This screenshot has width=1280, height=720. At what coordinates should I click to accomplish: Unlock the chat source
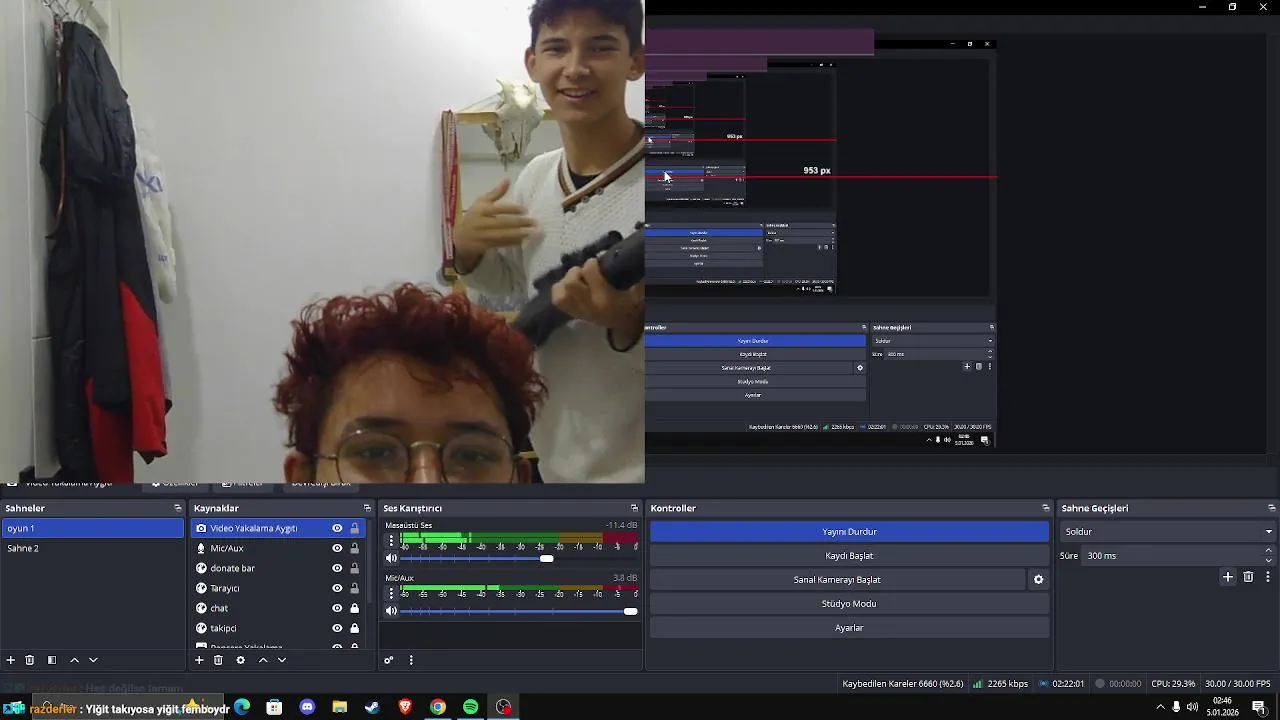point(354,608)
